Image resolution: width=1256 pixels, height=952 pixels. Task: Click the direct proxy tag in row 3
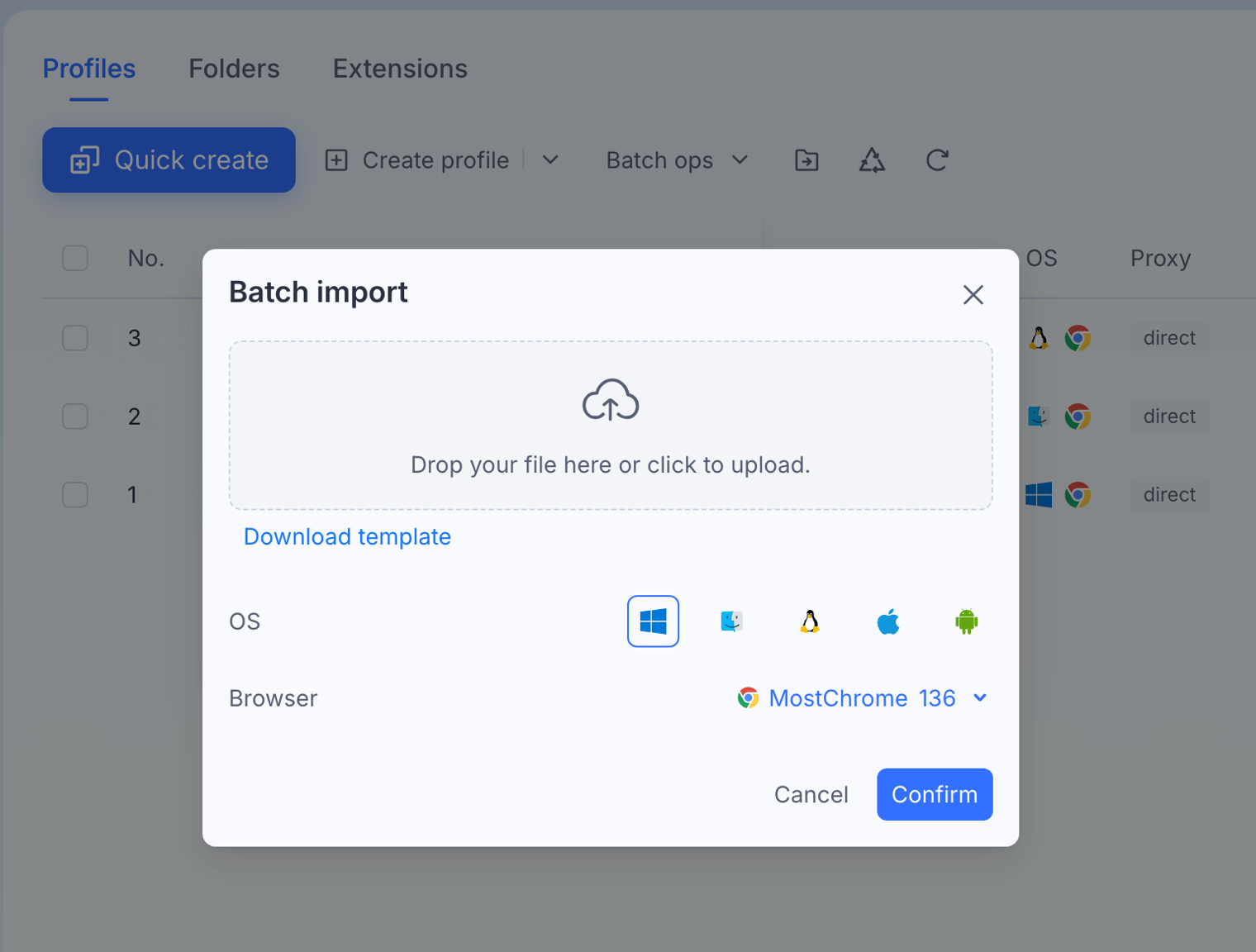(x=1169, y=338)
